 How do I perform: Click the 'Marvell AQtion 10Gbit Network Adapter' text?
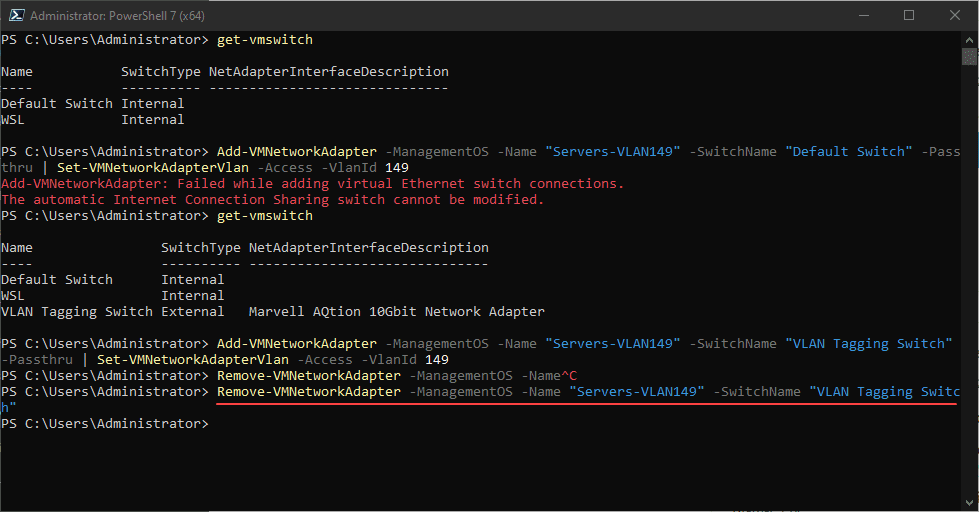click(x=396, y=312)
